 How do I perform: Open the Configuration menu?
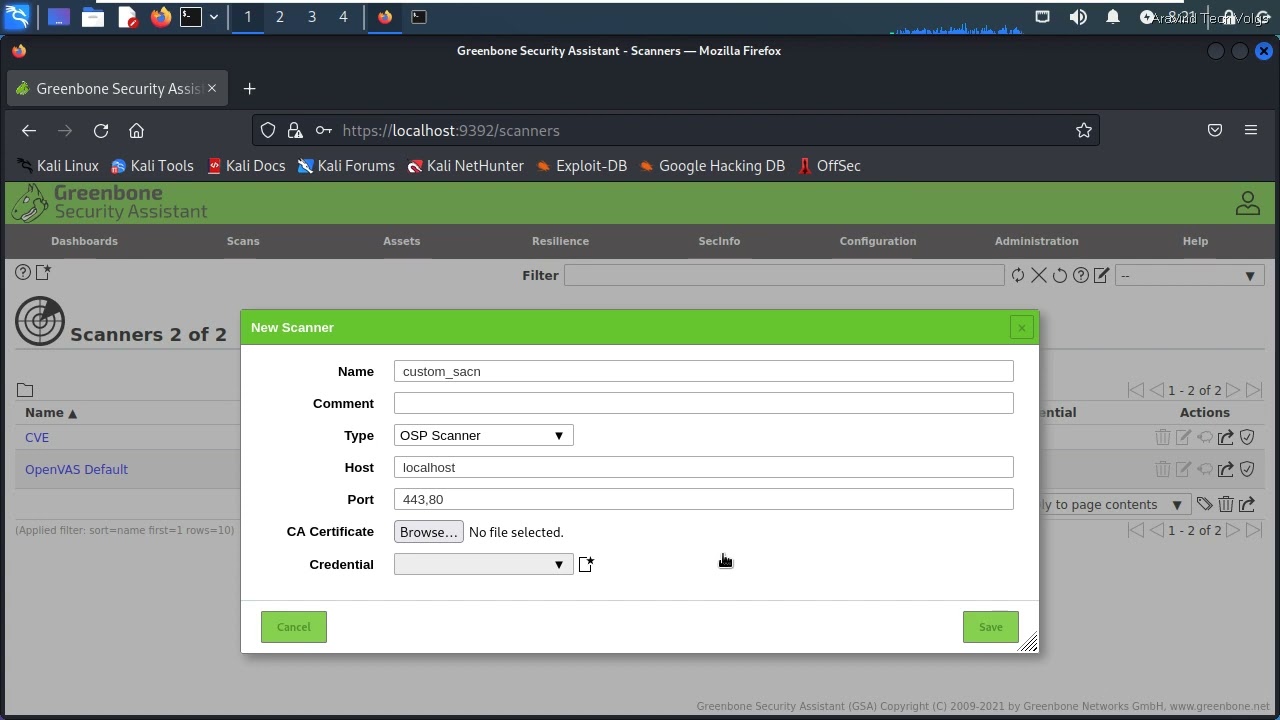(x=878, y=241)
